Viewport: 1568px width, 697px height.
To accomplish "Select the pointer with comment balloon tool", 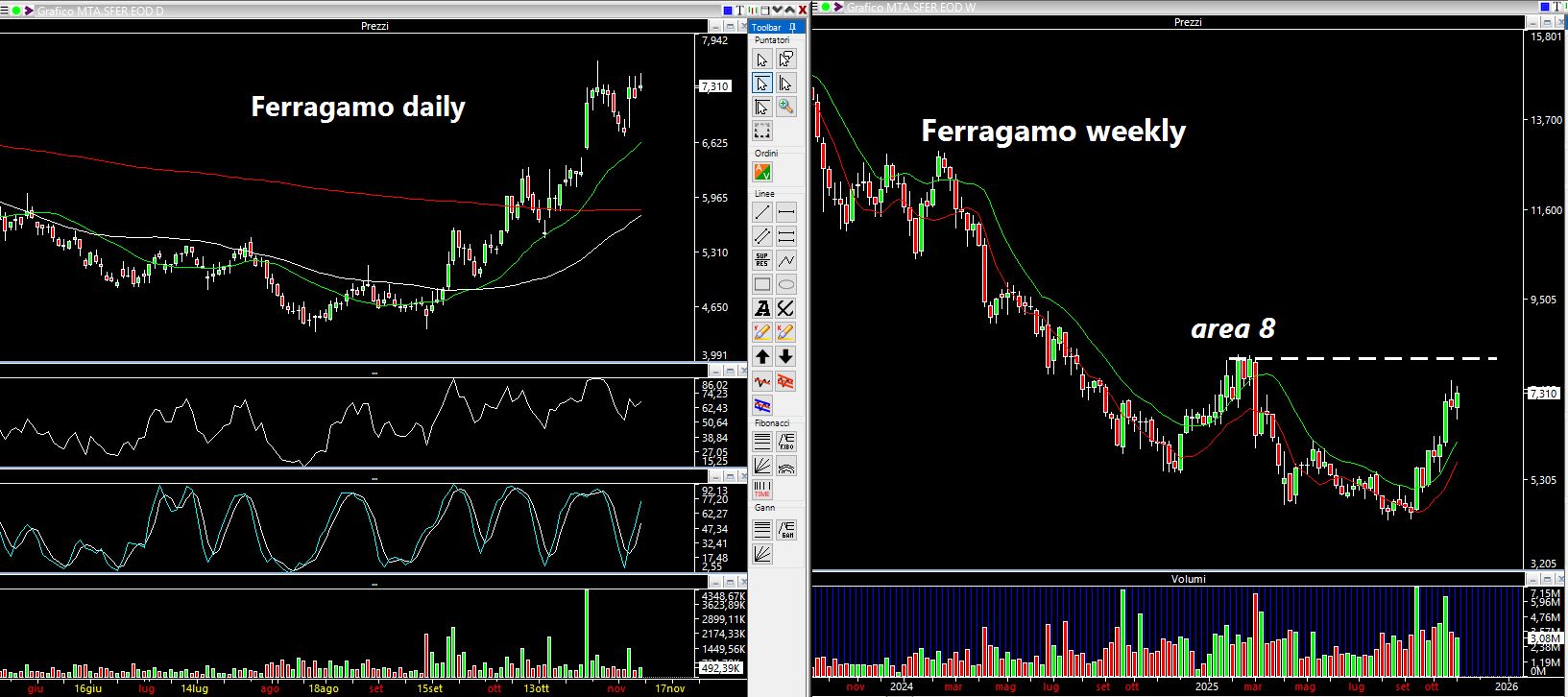I will (786, 60).
